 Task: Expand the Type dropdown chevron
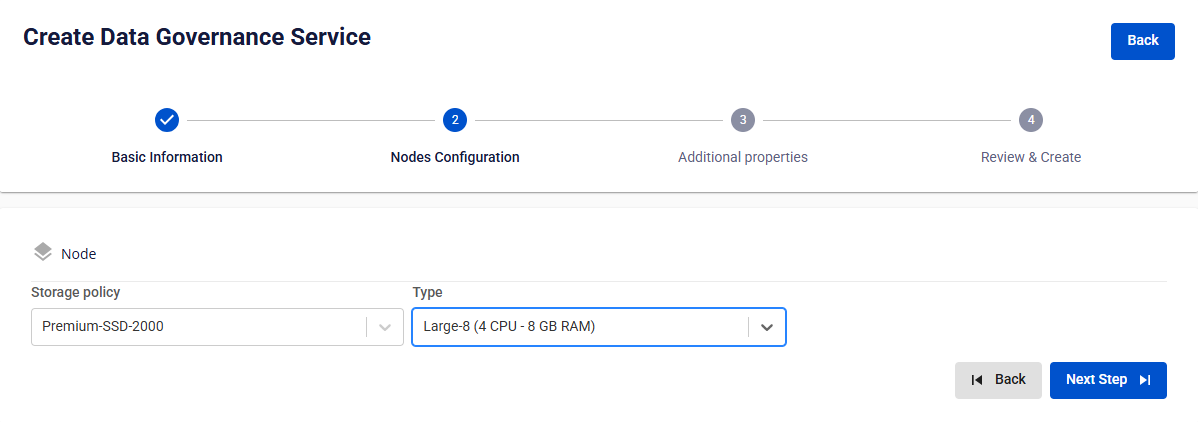click(767, 327)
